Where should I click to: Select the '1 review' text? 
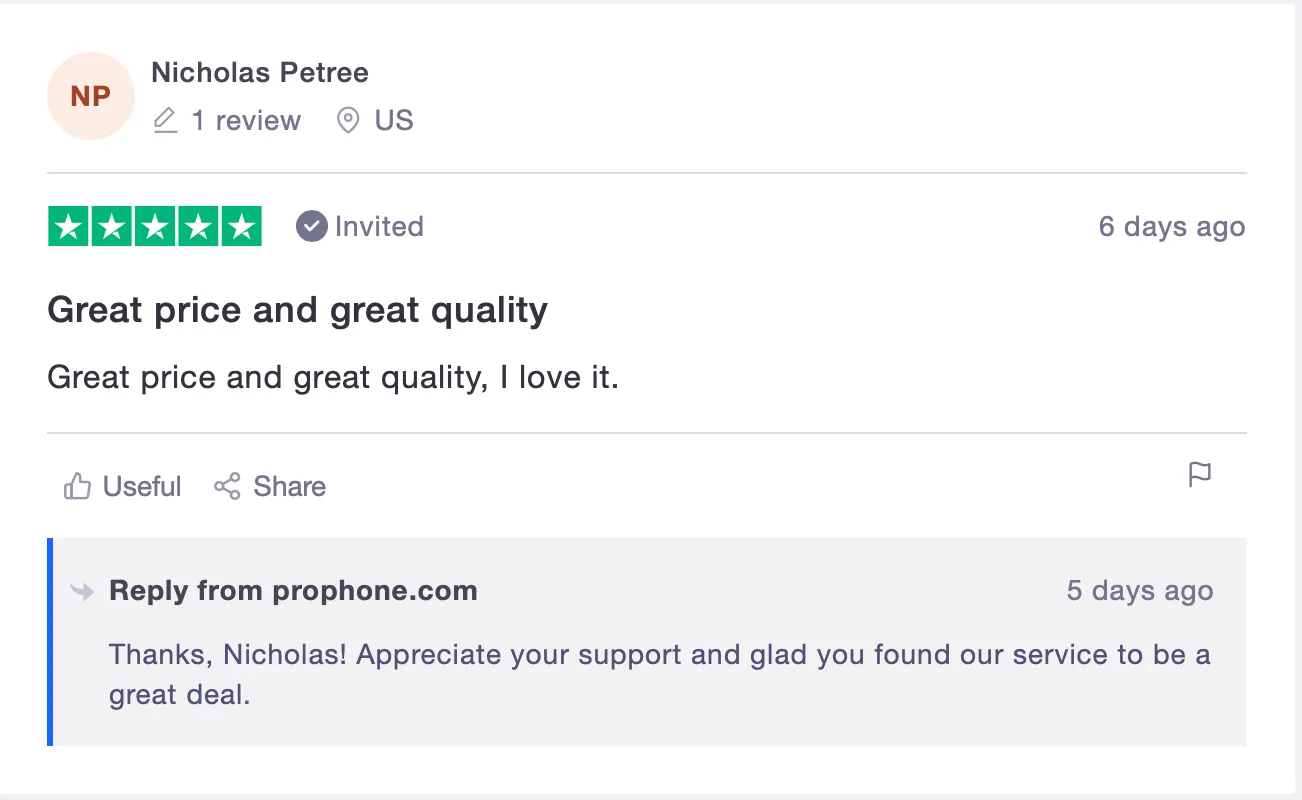(x=246, y=121)
